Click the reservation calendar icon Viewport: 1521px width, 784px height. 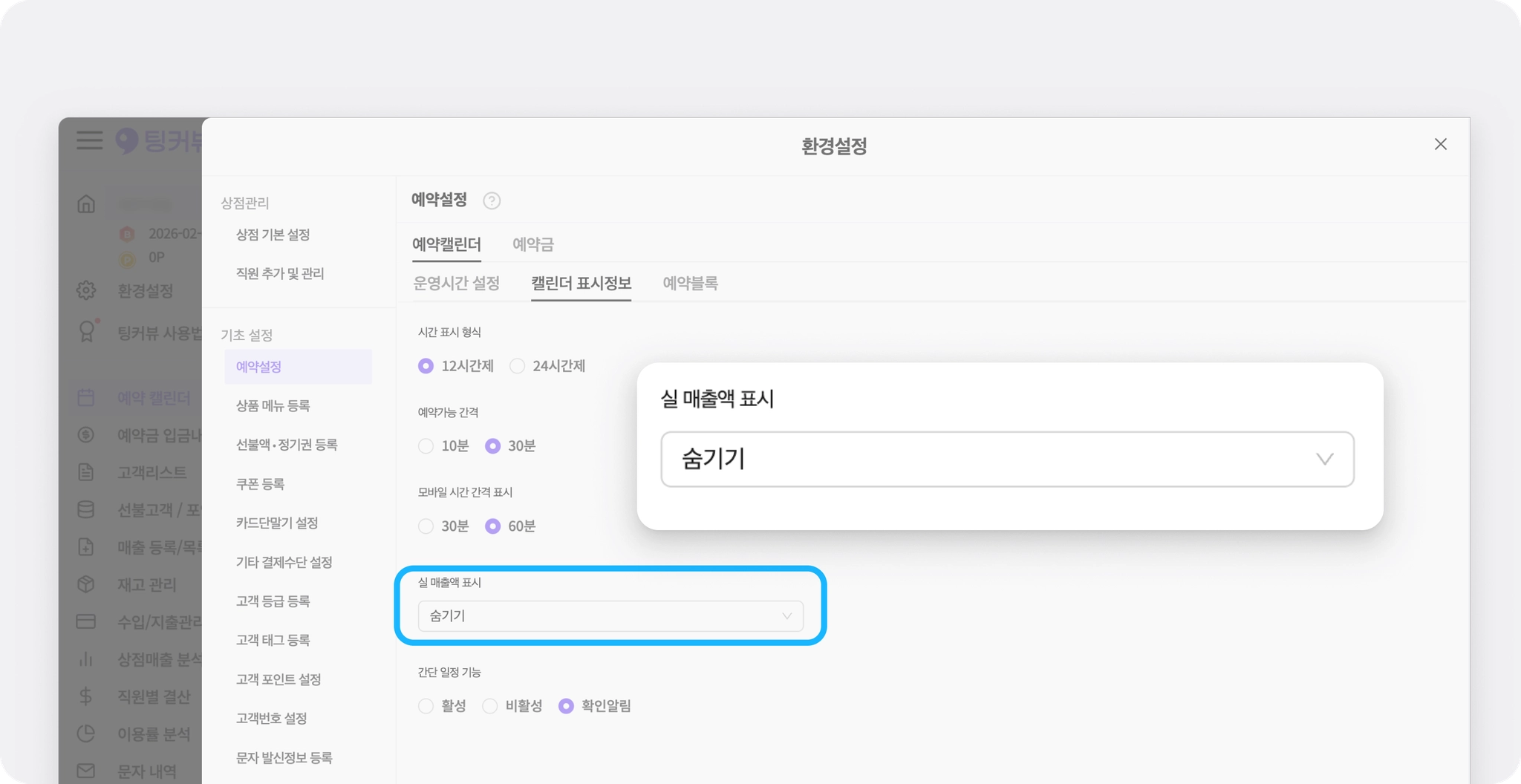click(x=86, y=398)
